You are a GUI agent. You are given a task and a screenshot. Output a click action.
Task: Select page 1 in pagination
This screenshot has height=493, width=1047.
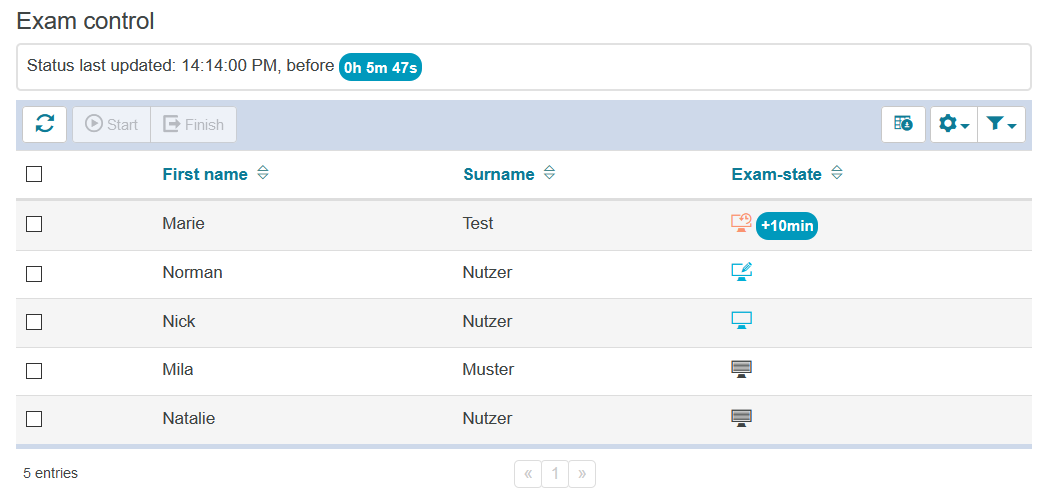tap(555, 474)
